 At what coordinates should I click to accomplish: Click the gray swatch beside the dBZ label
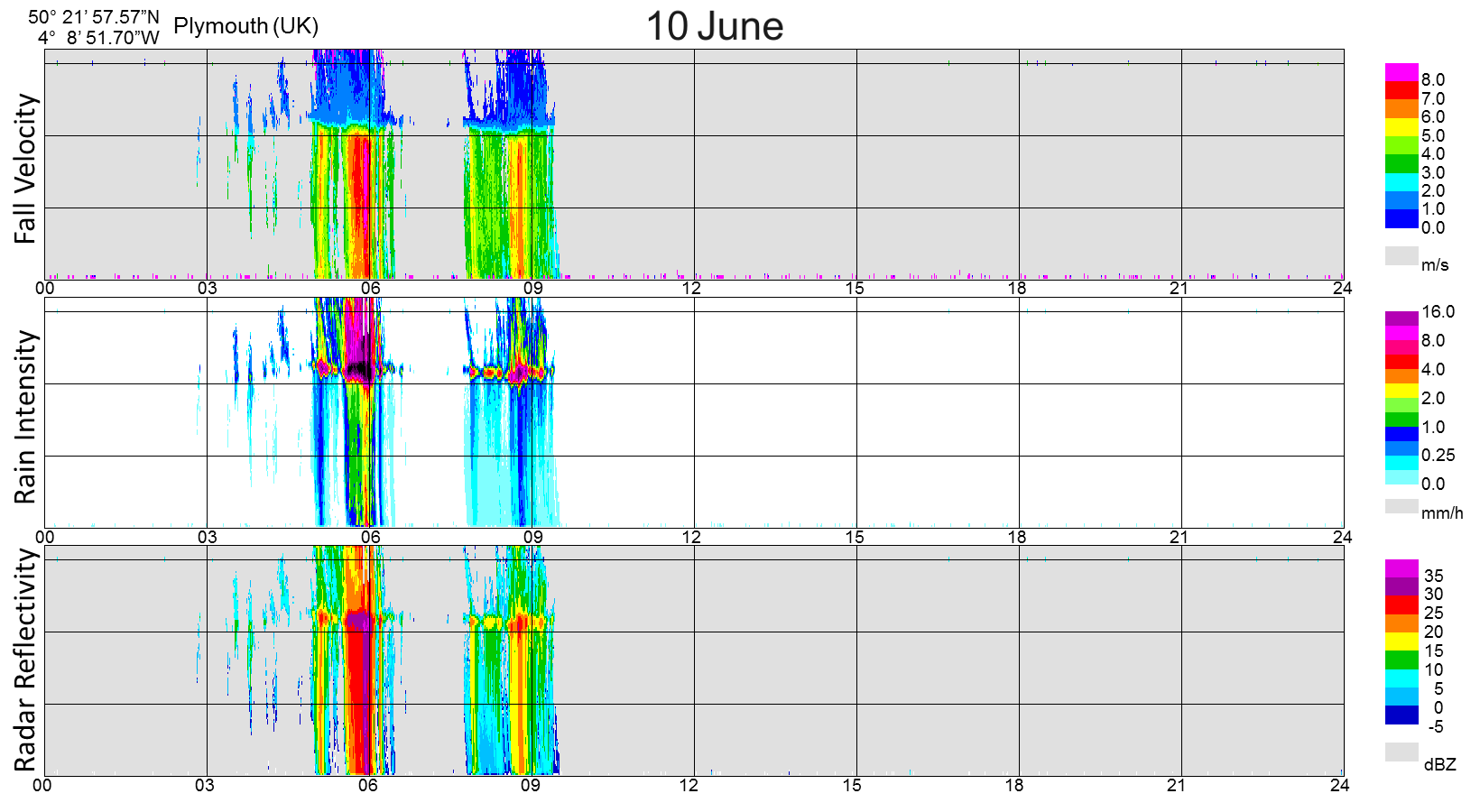pos(1401,752)
